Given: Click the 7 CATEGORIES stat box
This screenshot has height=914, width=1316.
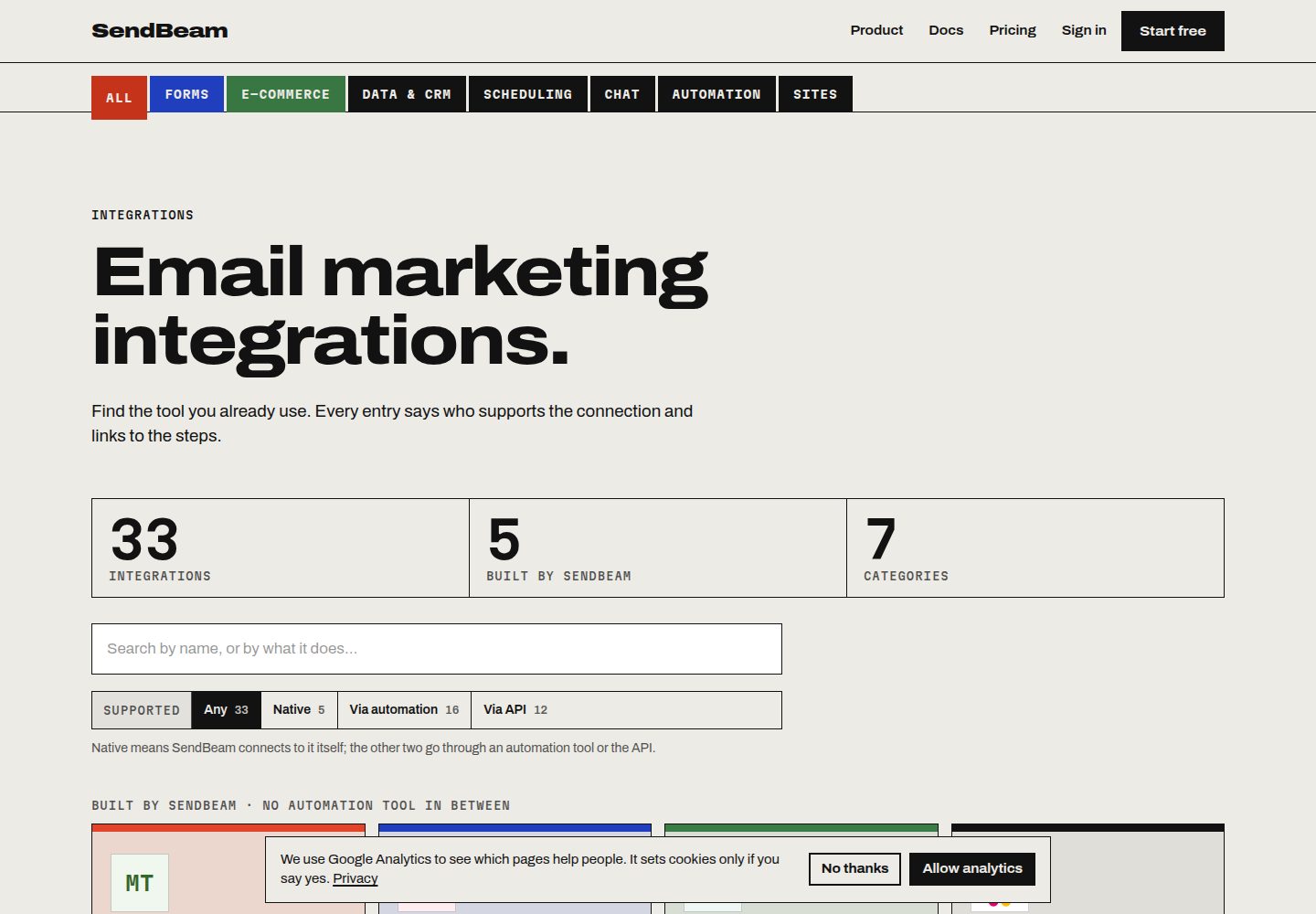Looking at the screenshot, I should (1035, 548).
